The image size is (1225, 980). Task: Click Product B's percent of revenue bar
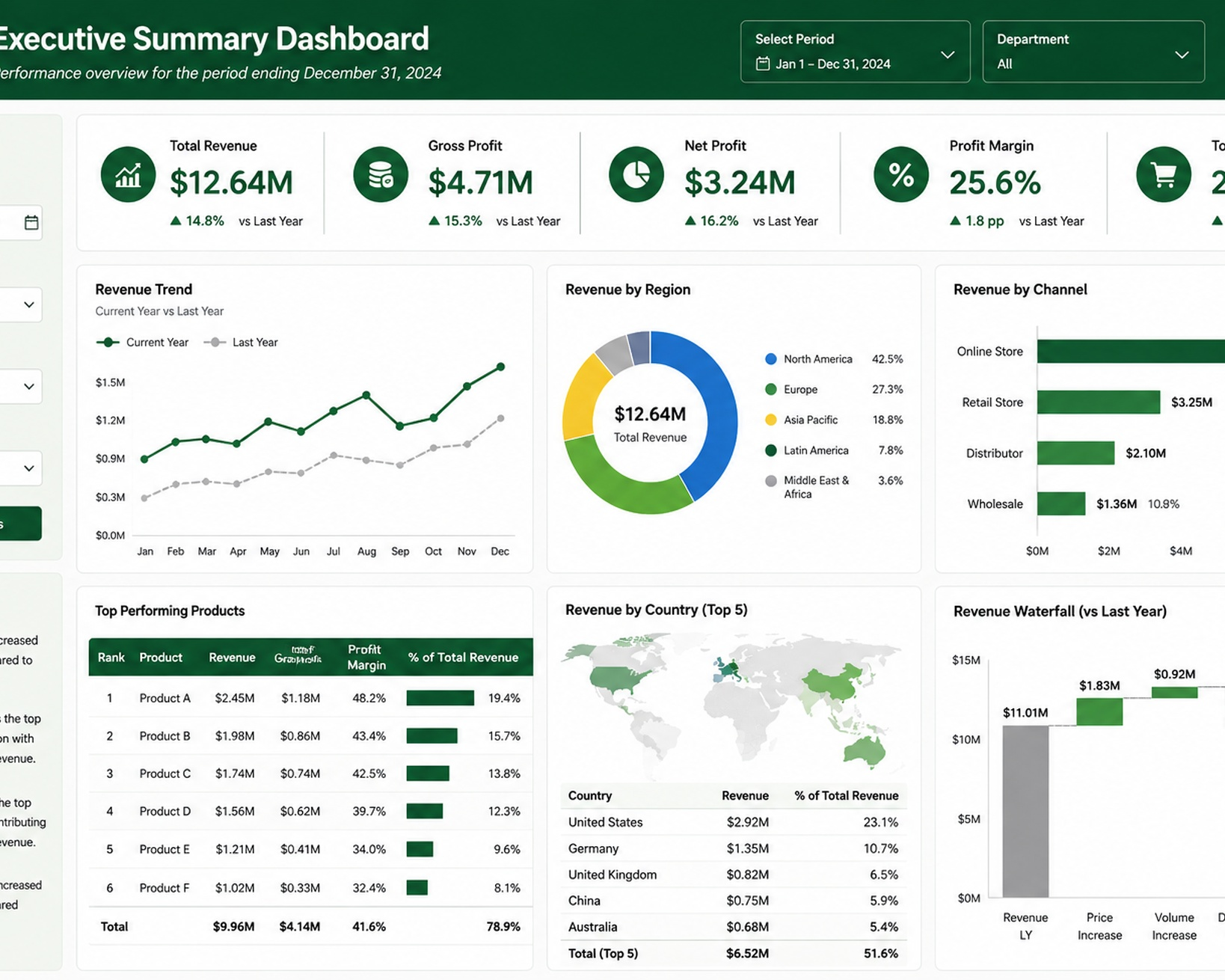coord(432,736)
